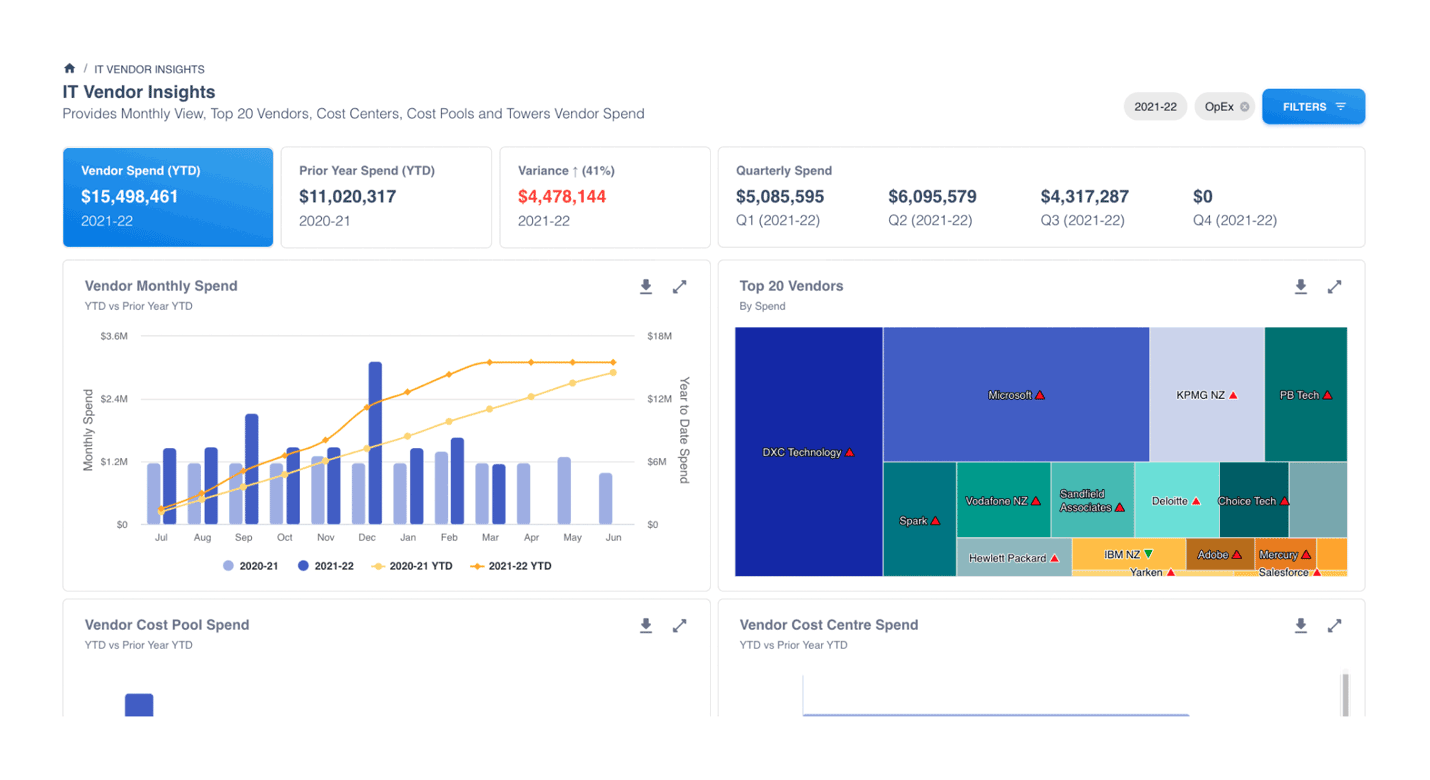
Task: Go to the home breadcrumb icon
Action: (69, 68)
